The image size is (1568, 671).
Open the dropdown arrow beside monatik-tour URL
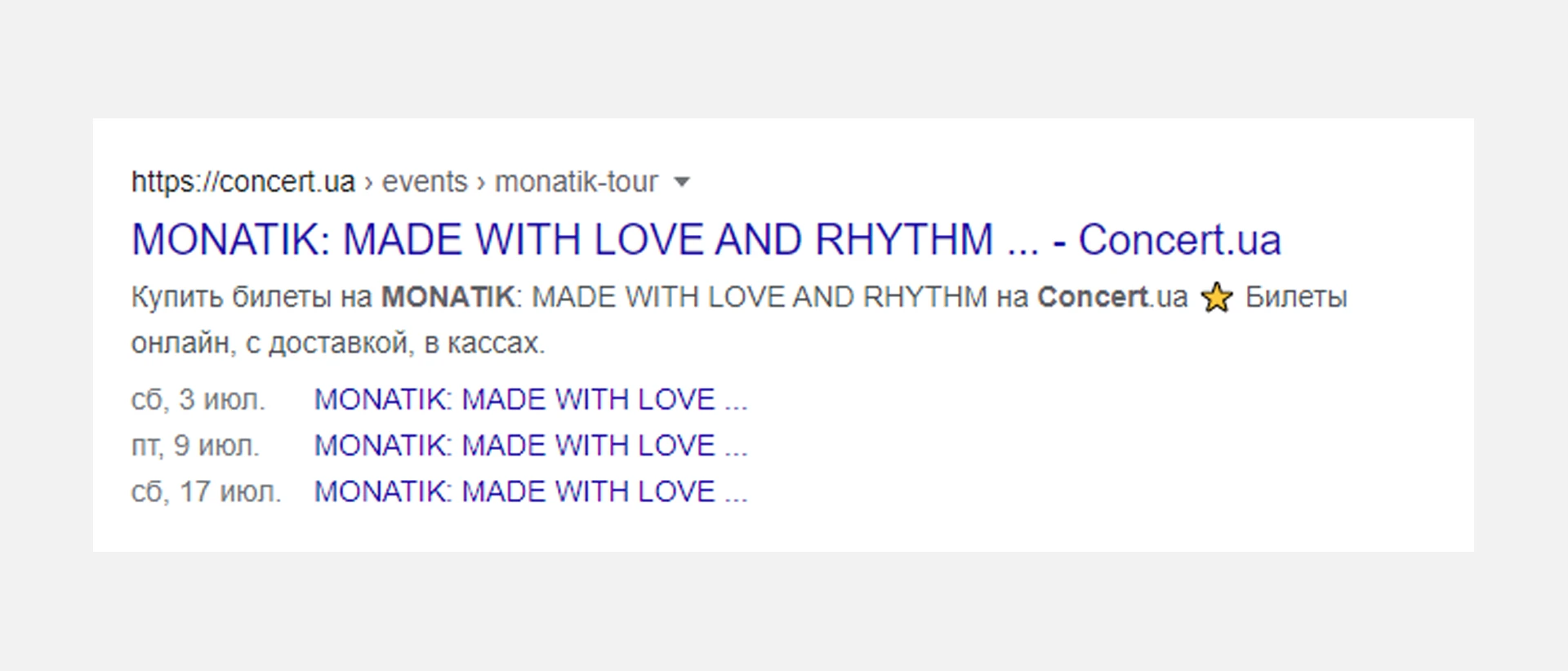tap(682, 182)
